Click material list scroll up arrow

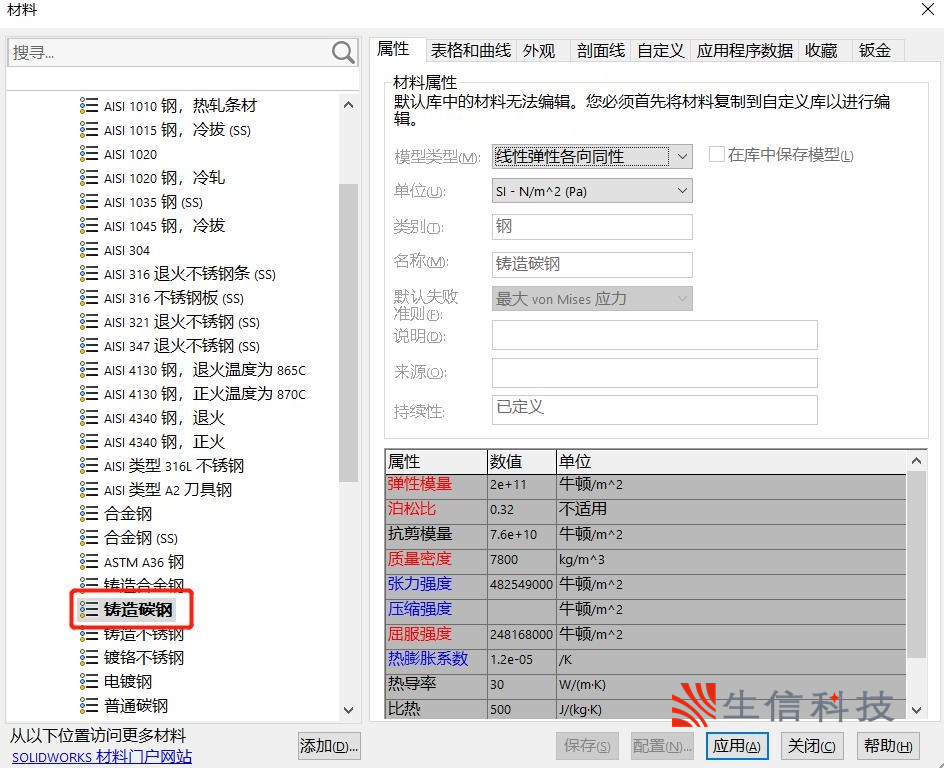point(348,105)
